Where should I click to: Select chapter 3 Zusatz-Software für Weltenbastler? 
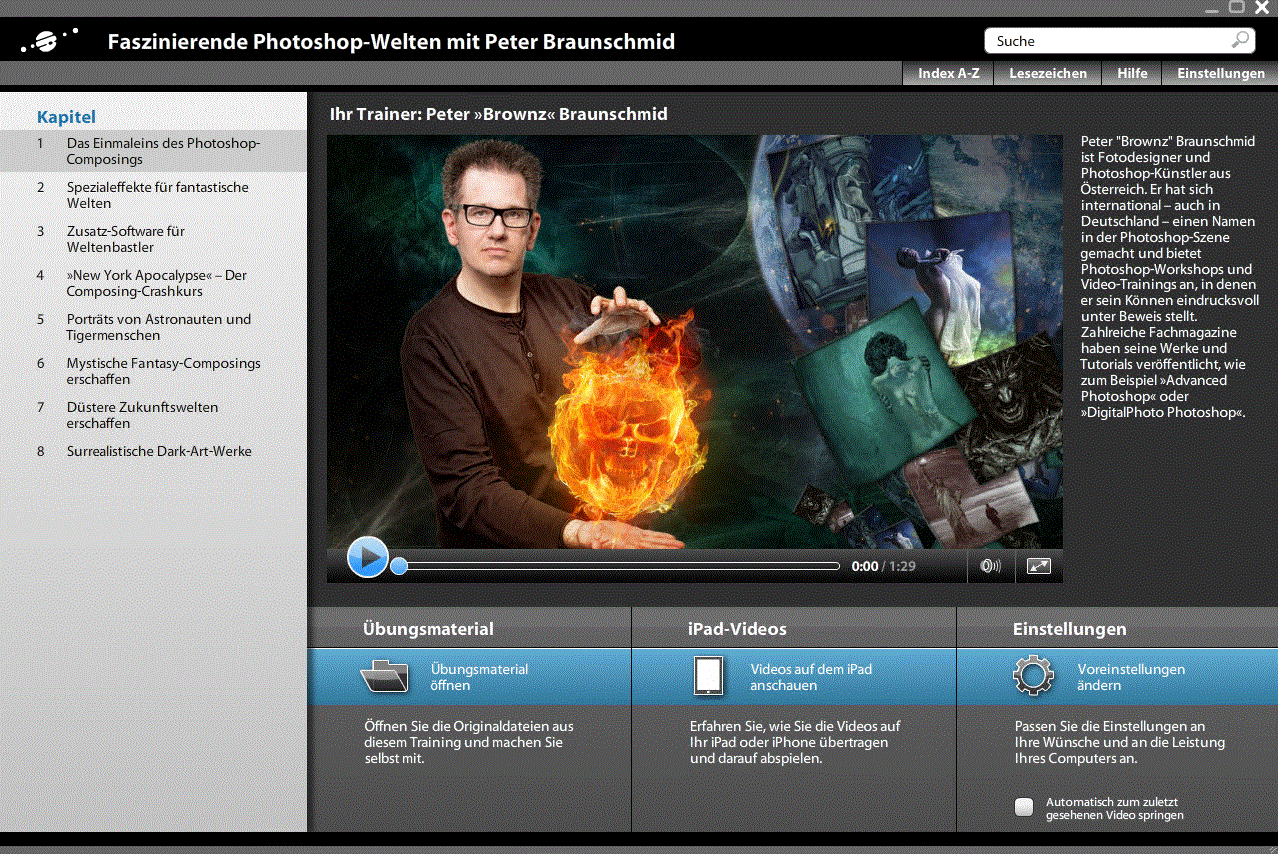point(154,239)
